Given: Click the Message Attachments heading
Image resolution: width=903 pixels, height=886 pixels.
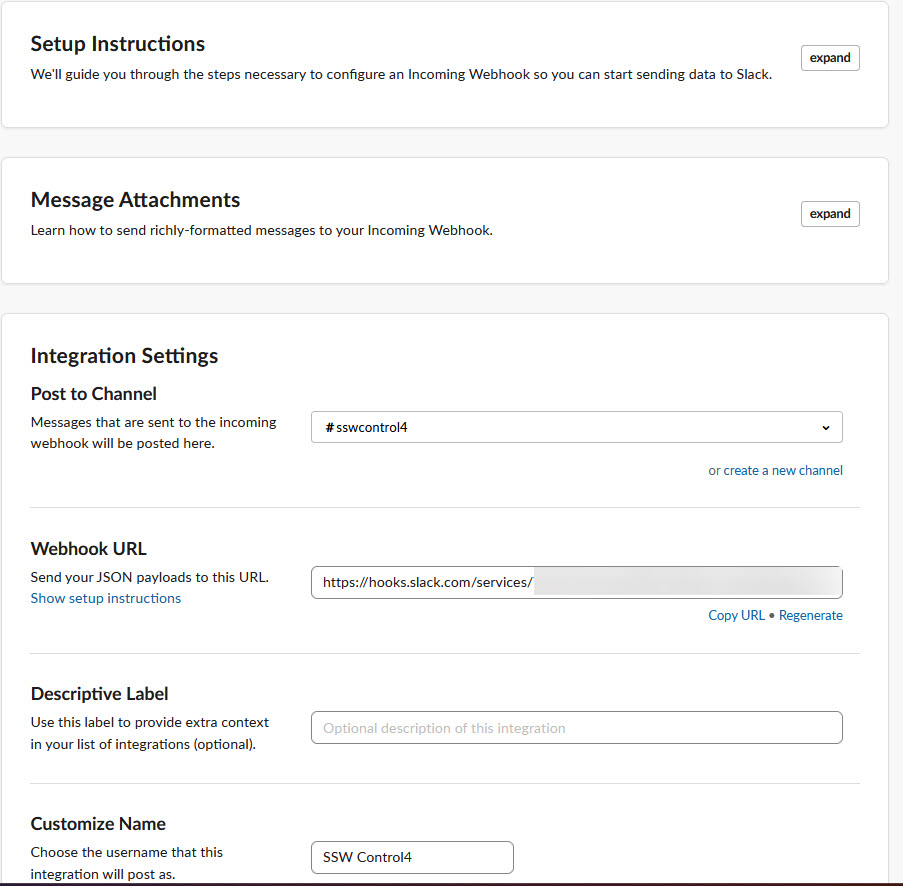Looking at the screenshot, I should tap(135, 200).
